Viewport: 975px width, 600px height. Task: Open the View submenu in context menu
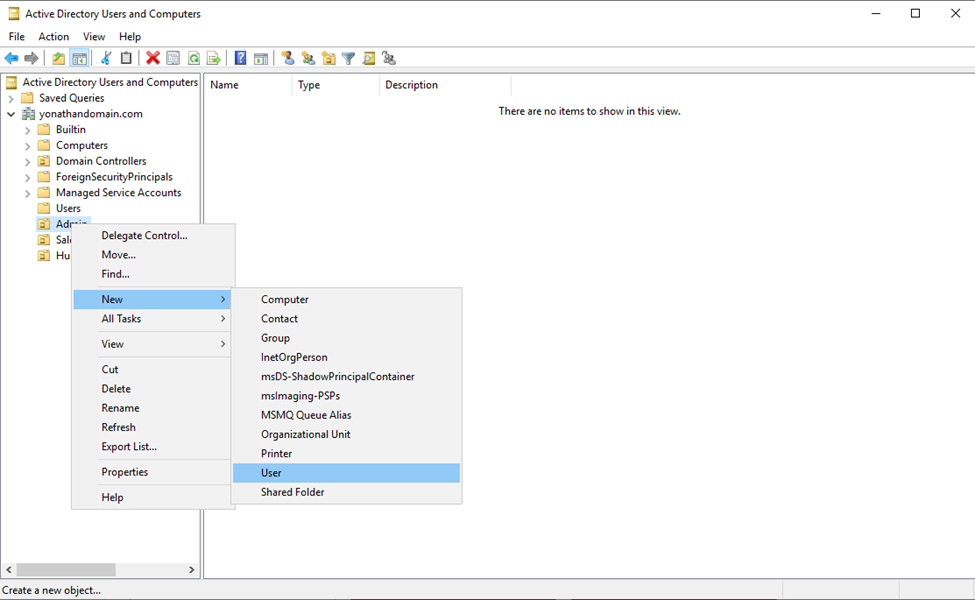tap(152, 344)
